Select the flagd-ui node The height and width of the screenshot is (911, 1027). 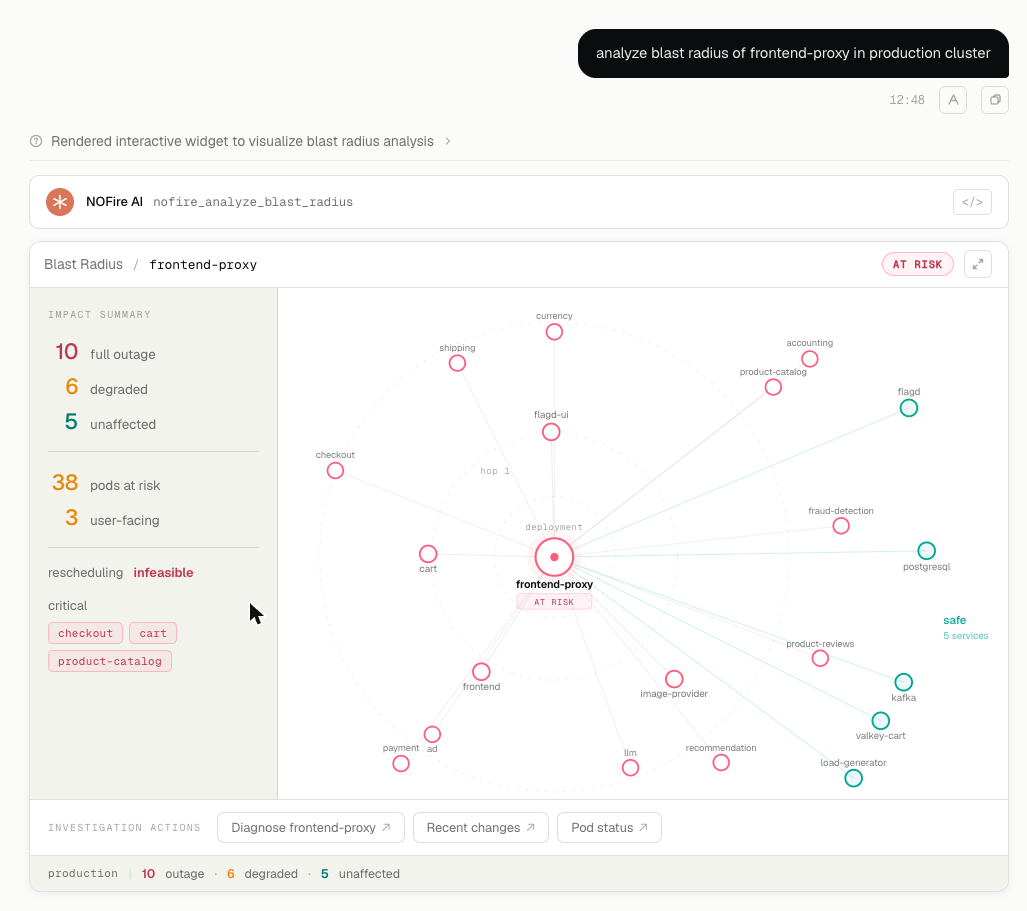(x=551, y=432)
